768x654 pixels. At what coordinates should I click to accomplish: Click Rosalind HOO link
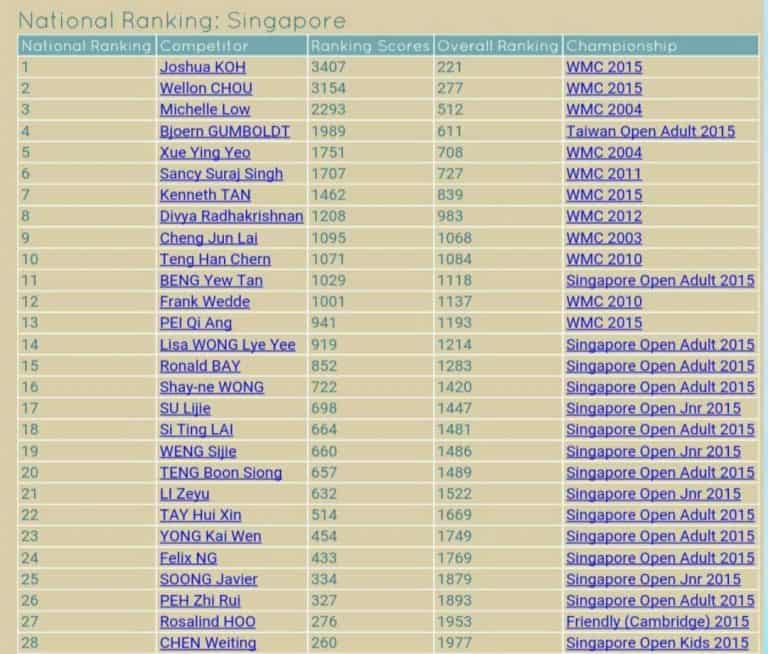pyautogui.click(x=207, y=622)
